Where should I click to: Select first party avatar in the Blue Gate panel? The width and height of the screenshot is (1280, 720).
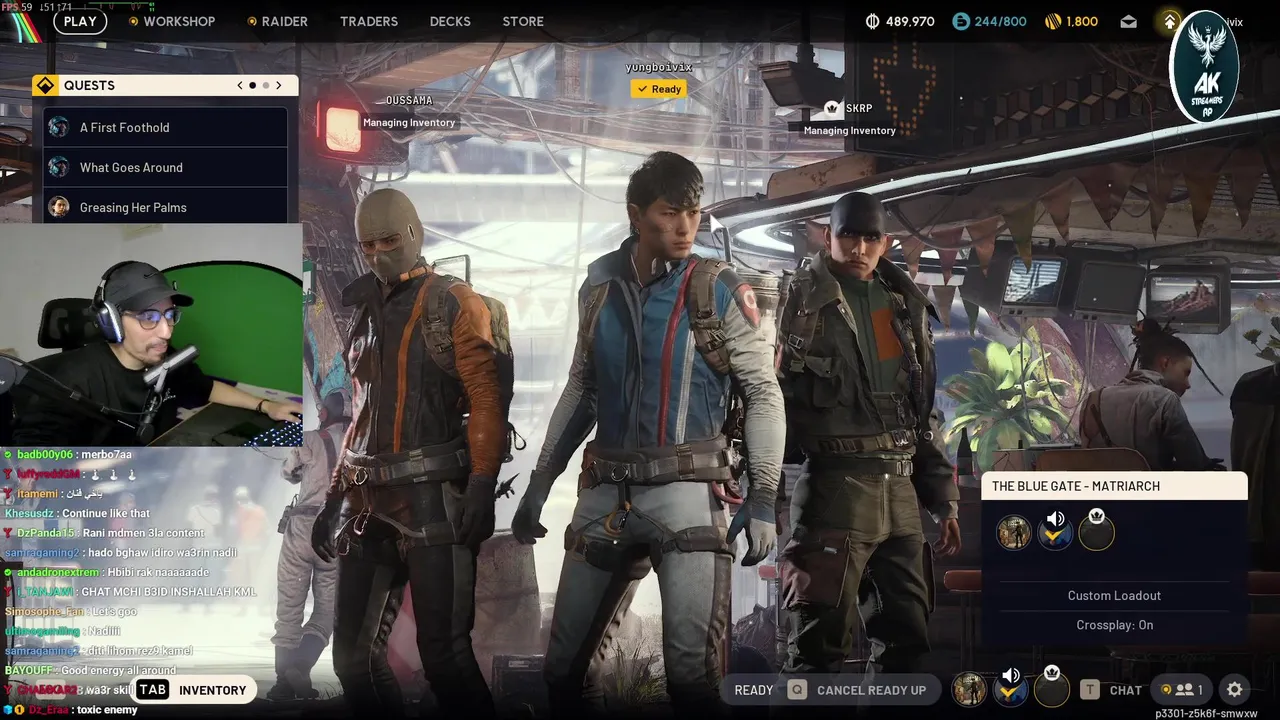click(1014, 533)
